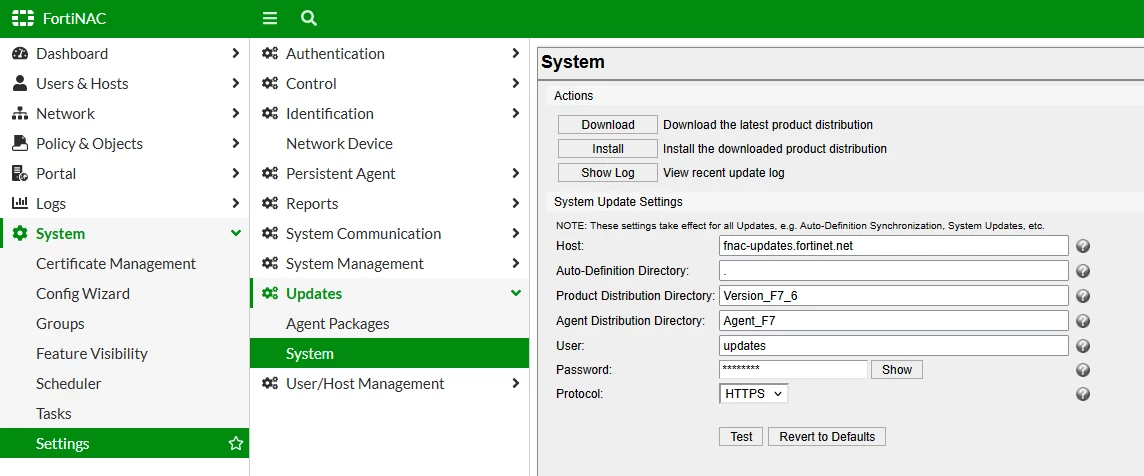This screenshot has width=1144, height=476.
Task: Open help icon for Agent Distribution Directory
Action: pyautogui.click(x=1083, y=320)
